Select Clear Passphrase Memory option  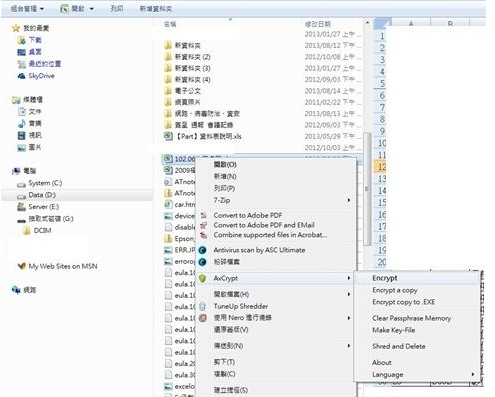[412, 318]
